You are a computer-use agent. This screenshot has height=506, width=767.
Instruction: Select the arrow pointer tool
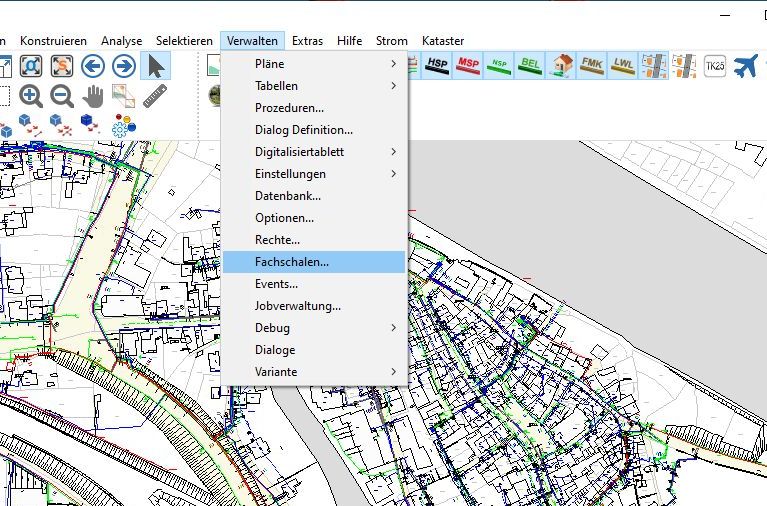tap(155, 67)
